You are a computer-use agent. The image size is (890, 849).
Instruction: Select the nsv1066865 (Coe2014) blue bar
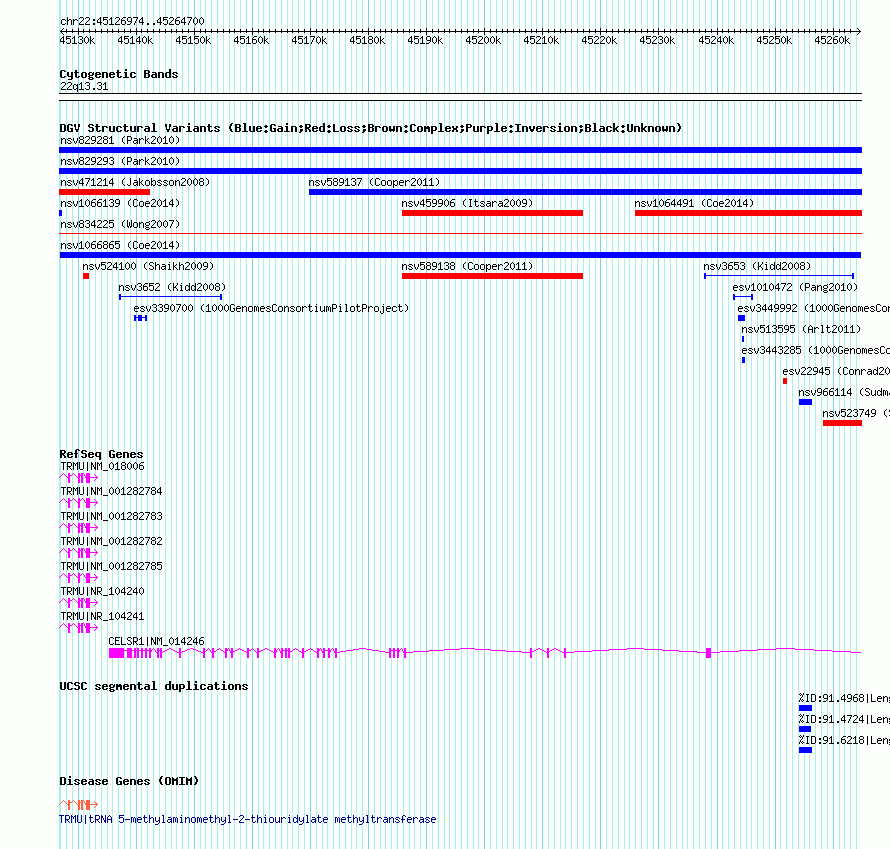pos(460,255)
